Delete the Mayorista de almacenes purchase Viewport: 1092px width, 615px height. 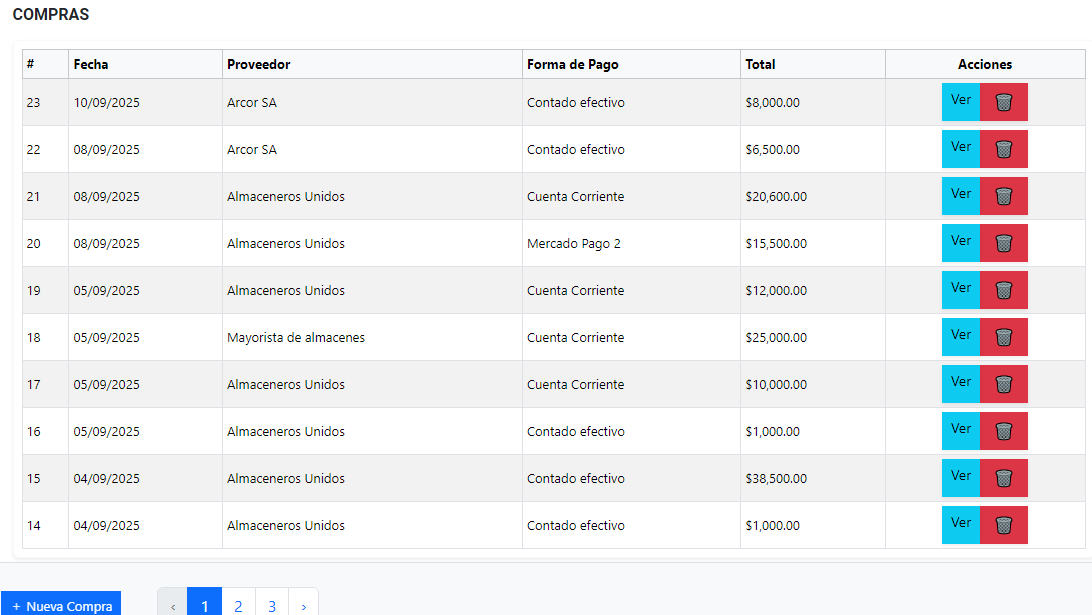pyautogui.click(x=1004, y=337)
